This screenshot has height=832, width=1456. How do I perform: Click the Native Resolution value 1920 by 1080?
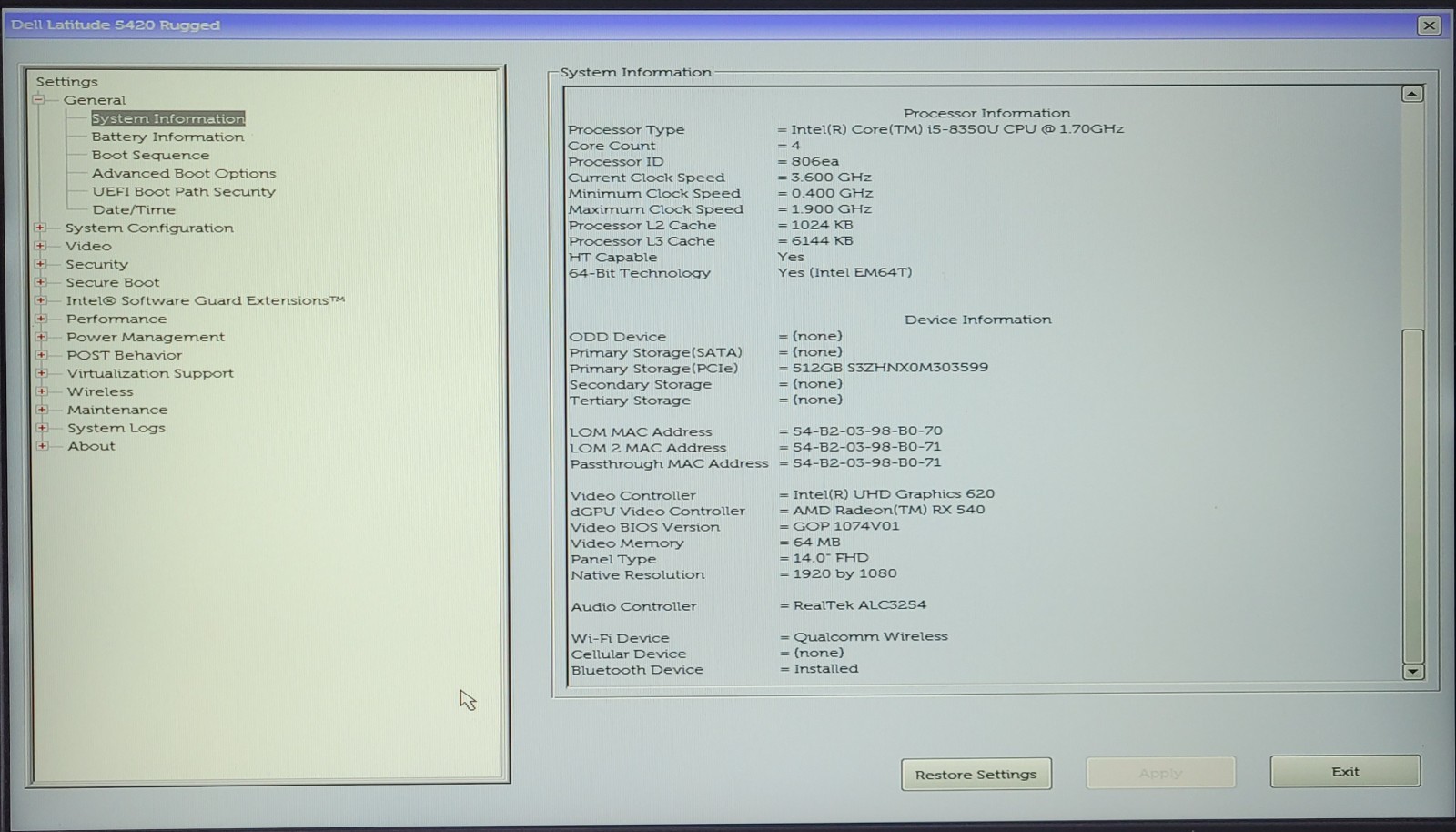[x=844, y=573]
